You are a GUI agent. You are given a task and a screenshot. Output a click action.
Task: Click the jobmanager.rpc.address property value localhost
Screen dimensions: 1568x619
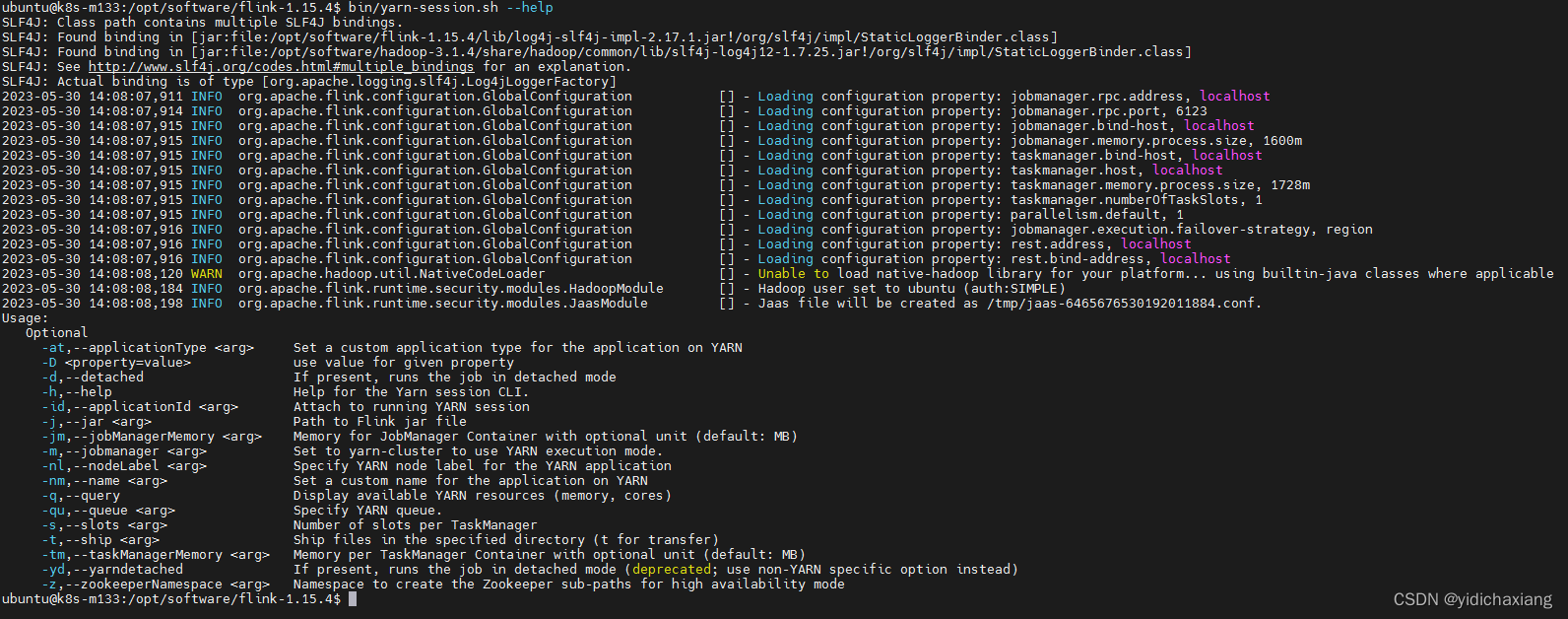pos(1235,97)
